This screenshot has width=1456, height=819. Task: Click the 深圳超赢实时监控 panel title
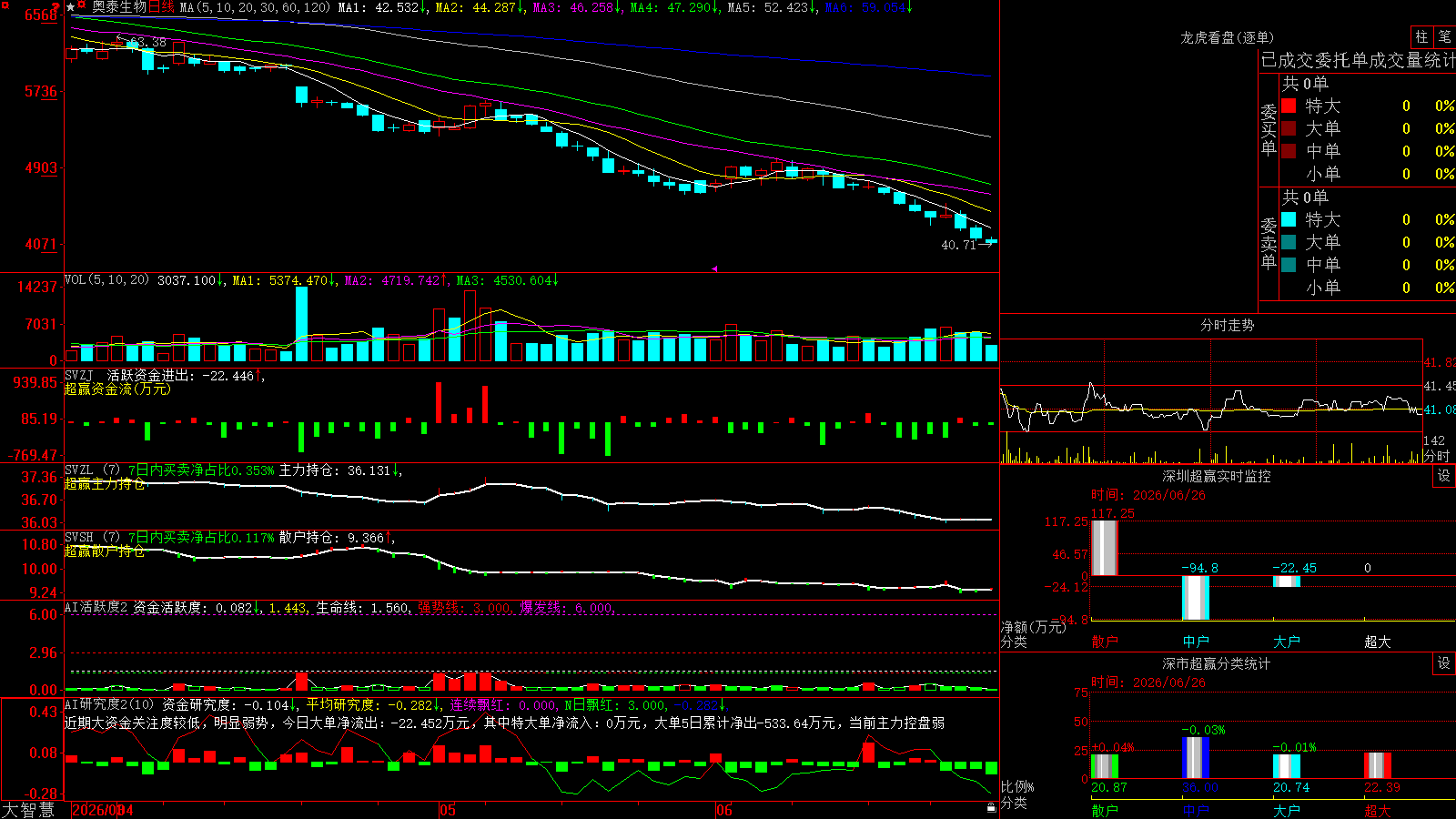1216,476
